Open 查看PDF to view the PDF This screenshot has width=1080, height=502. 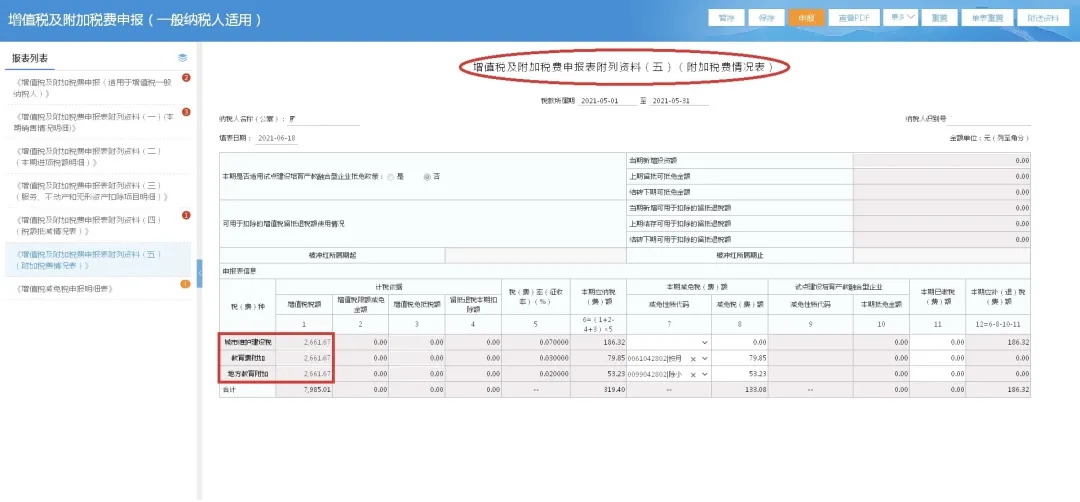point(853,18)
